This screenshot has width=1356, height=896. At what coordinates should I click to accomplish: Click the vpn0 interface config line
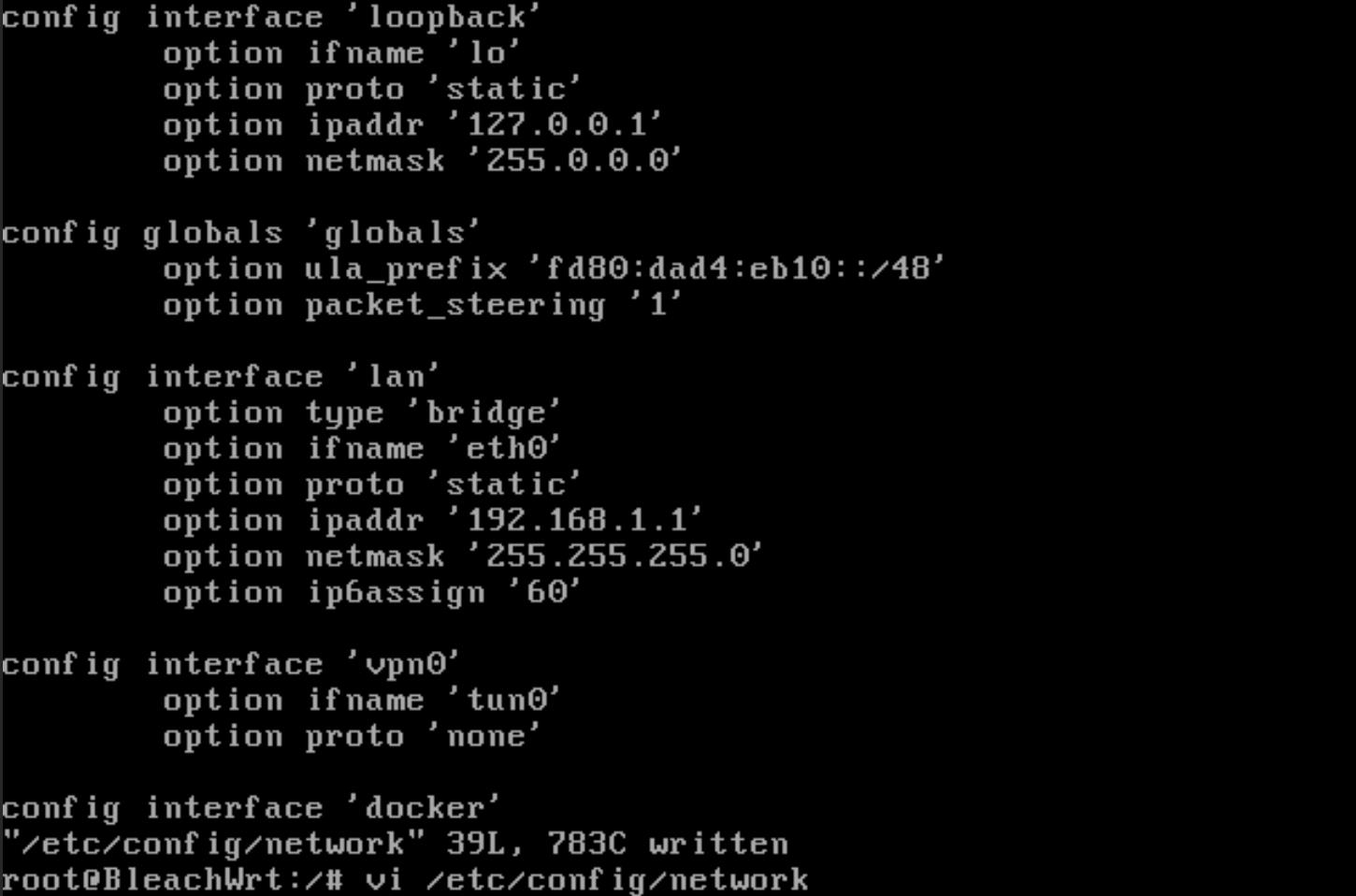pyautogui.click(x=231, y=664)
